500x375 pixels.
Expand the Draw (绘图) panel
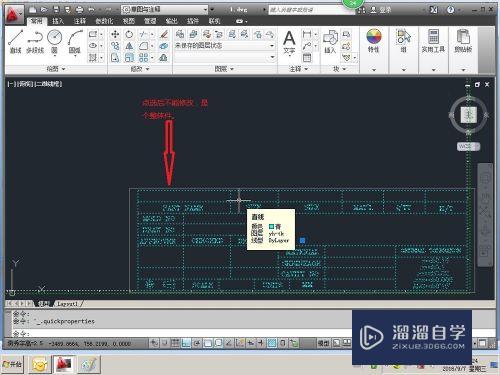(56, 69)
